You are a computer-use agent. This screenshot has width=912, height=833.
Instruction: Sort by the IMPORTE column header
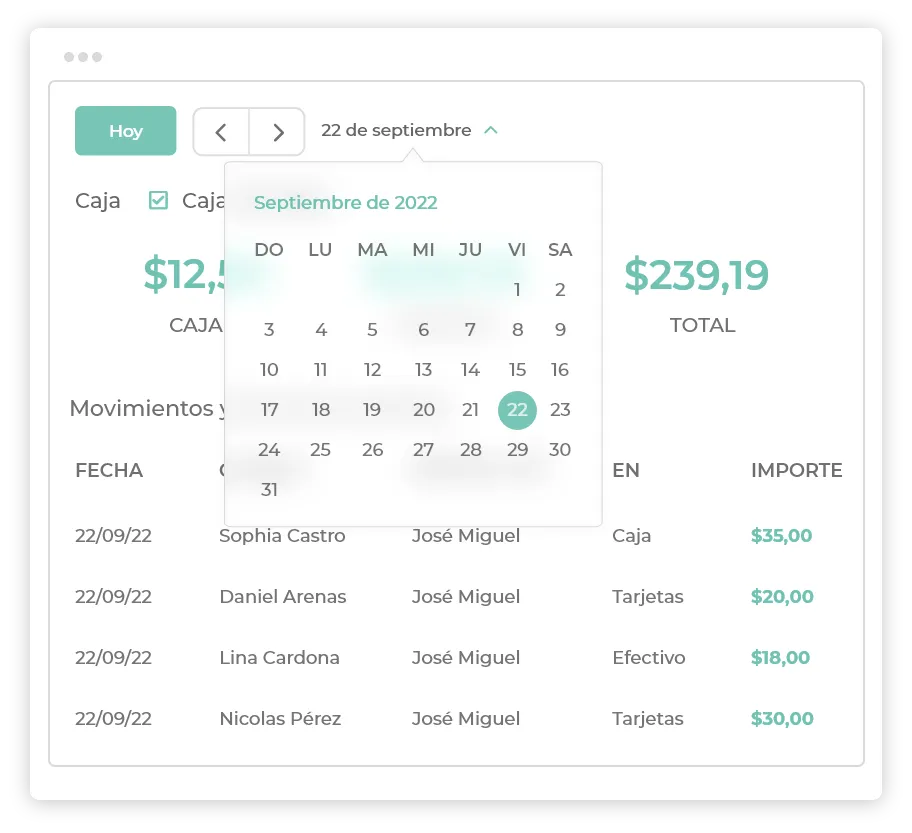(796, 470)
